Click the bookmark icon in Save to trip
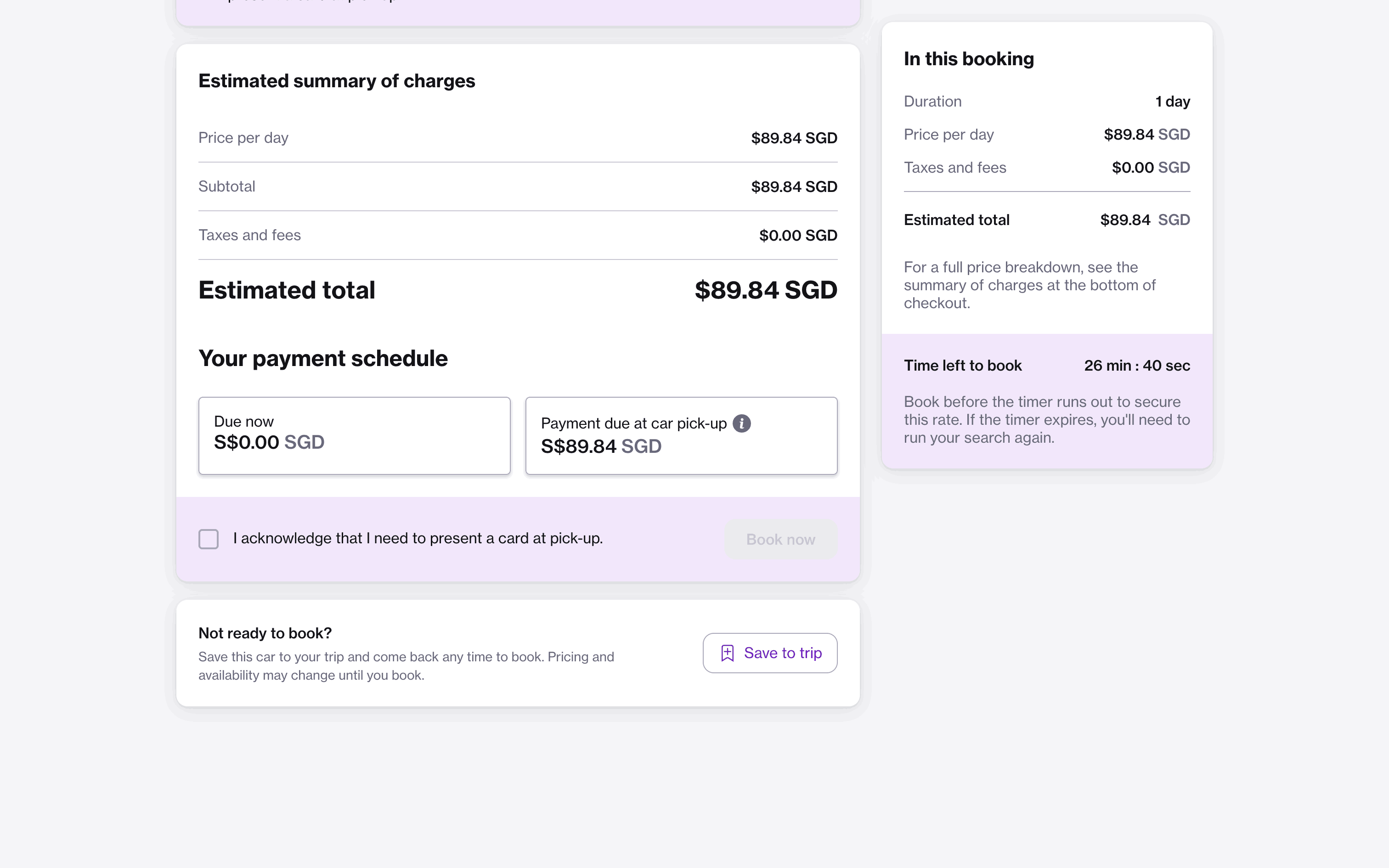Viewport: 1389px width, 868px height. (x=727, y=653)
